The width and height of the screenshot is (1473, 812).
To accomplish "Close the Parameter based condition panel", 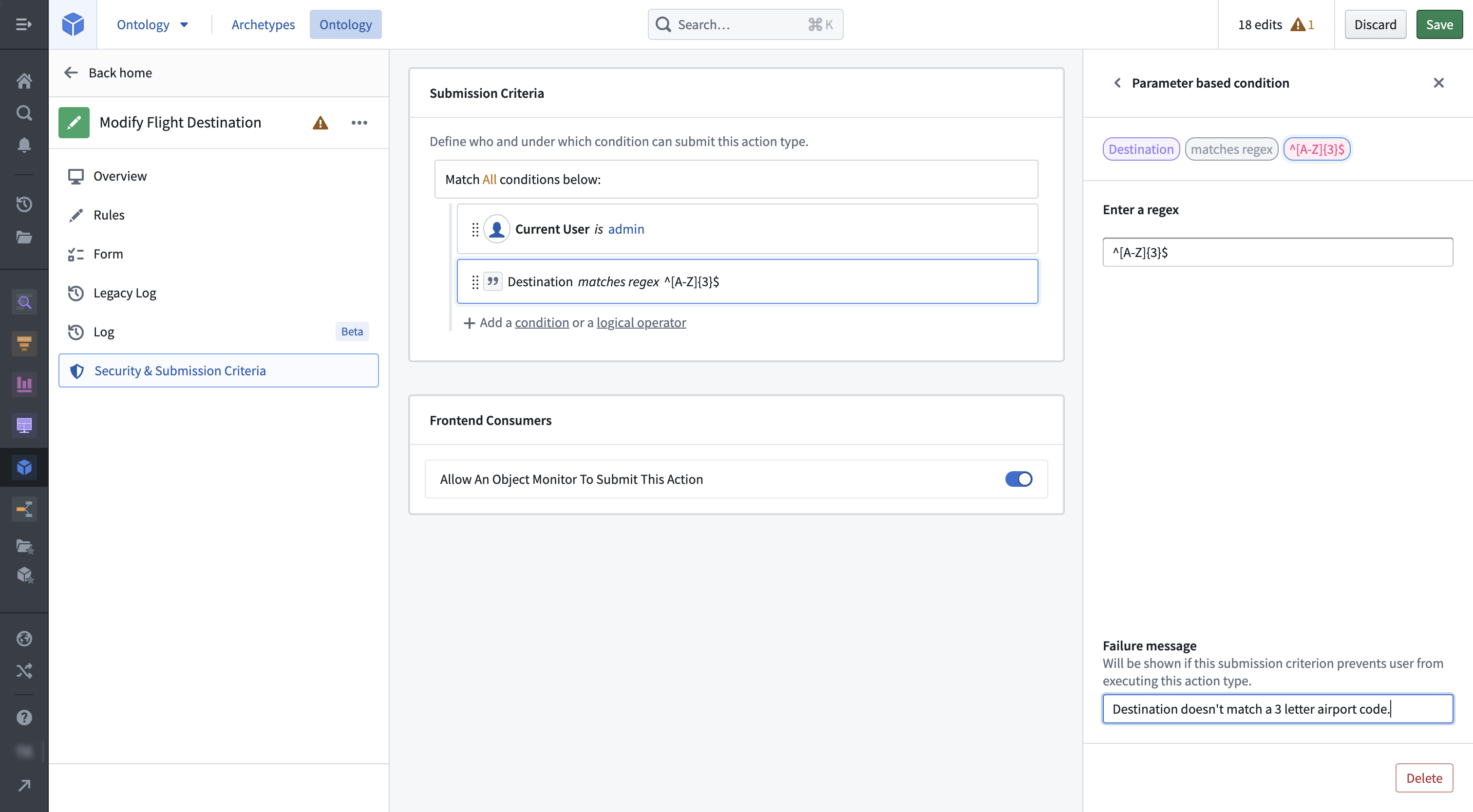I will (1438, 83).
